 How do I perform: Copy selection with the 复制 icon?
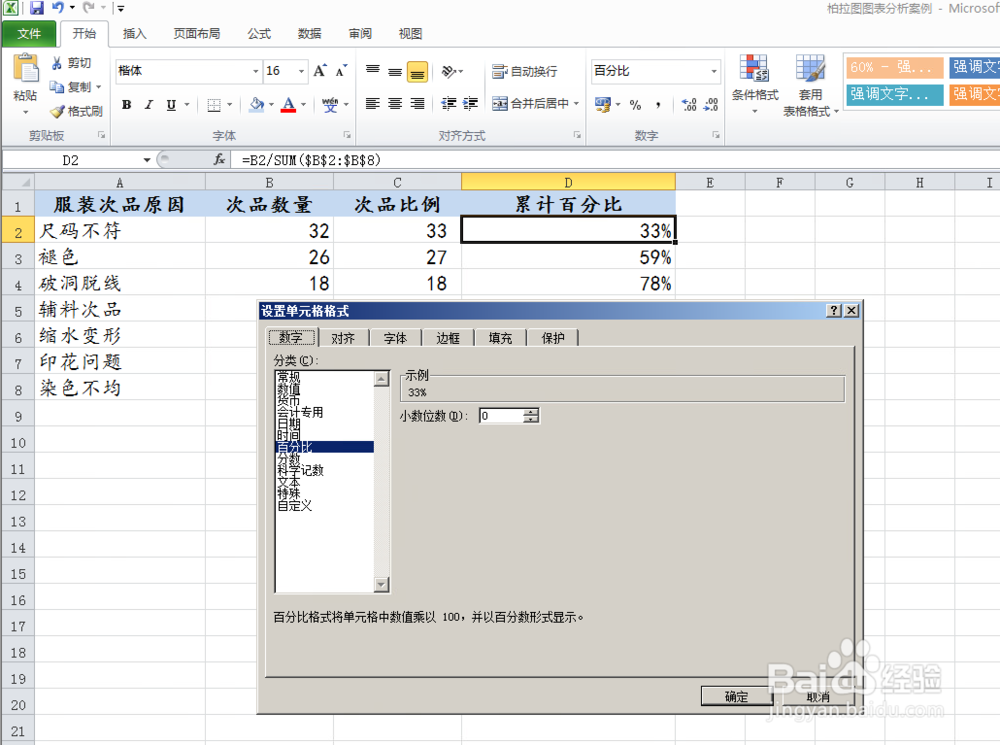[57, 87]
